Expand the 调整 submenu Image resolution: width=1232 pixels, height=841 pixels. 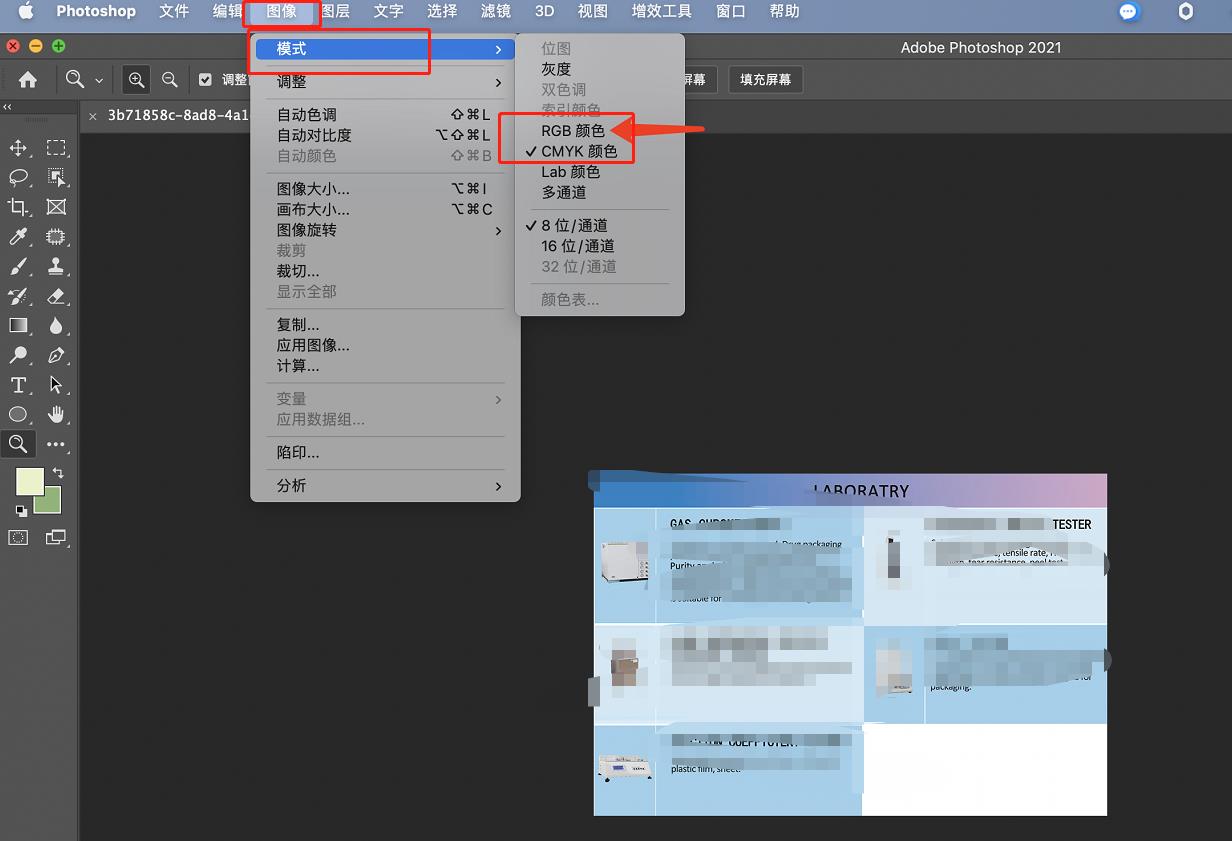coord(385,82)
